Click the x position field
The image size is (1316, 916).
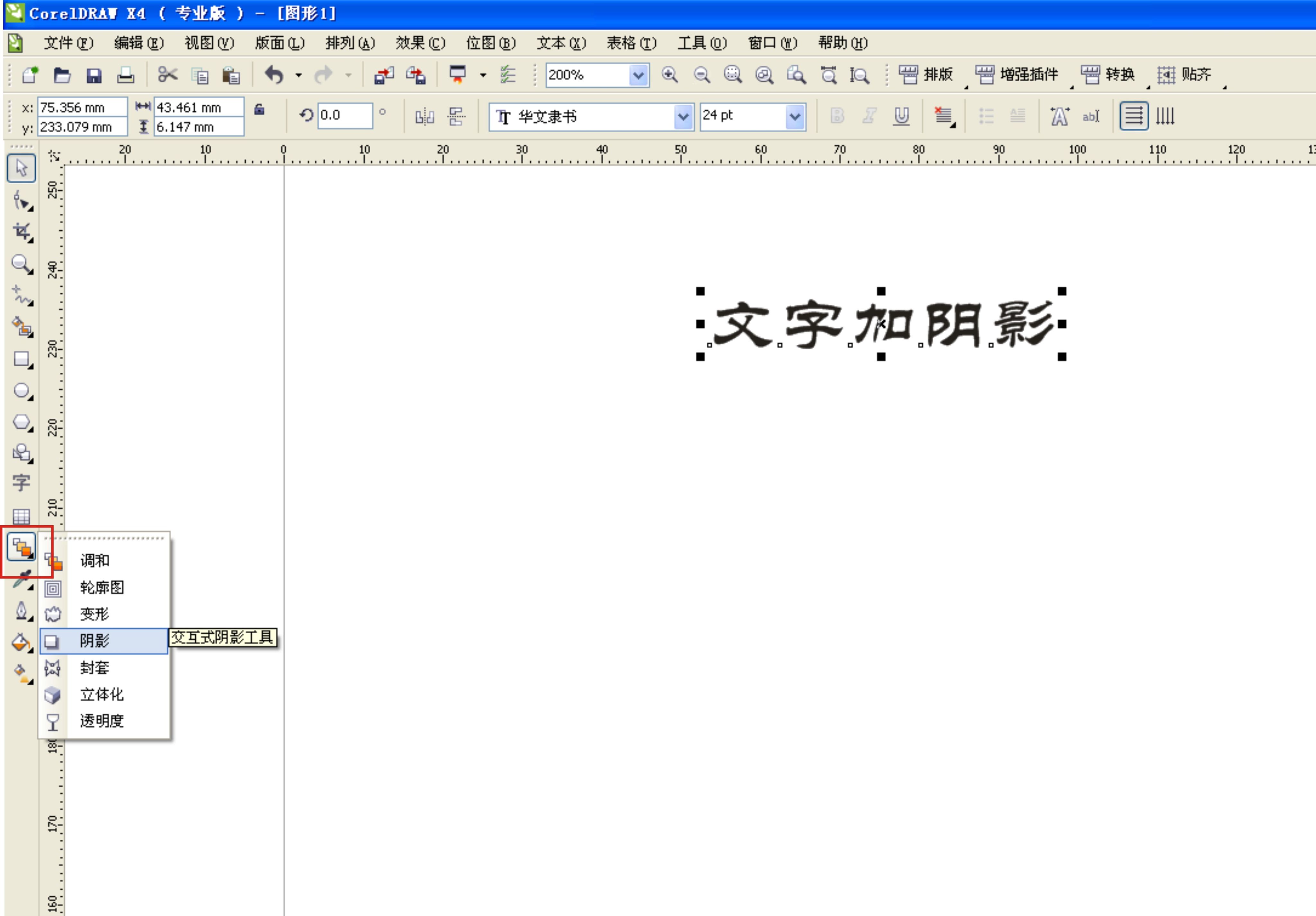click(x=82, y=107)
